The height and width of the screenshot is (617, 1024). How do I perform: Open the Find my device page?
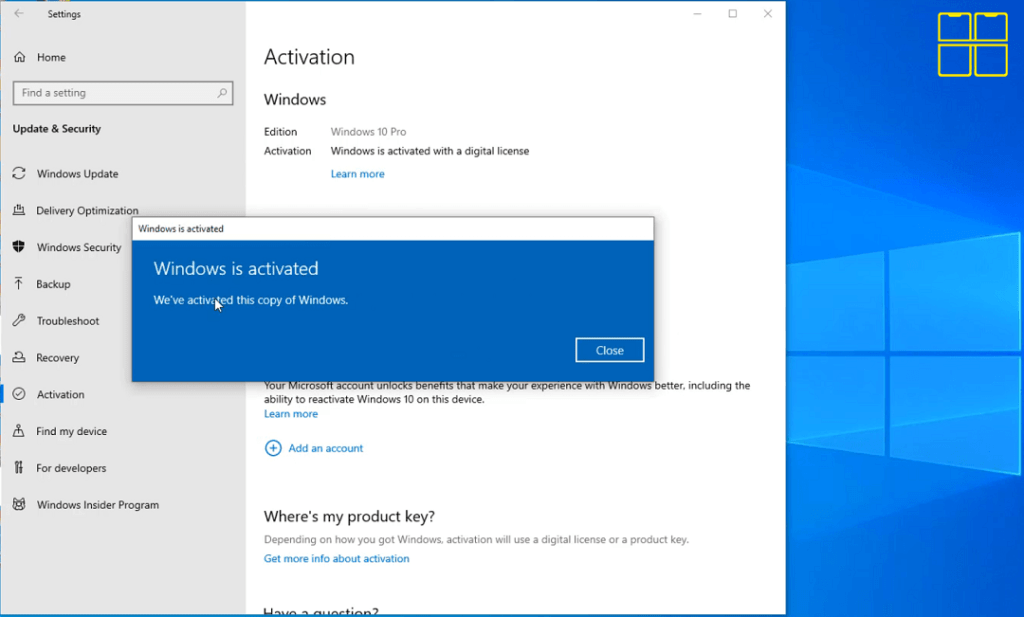72,431
